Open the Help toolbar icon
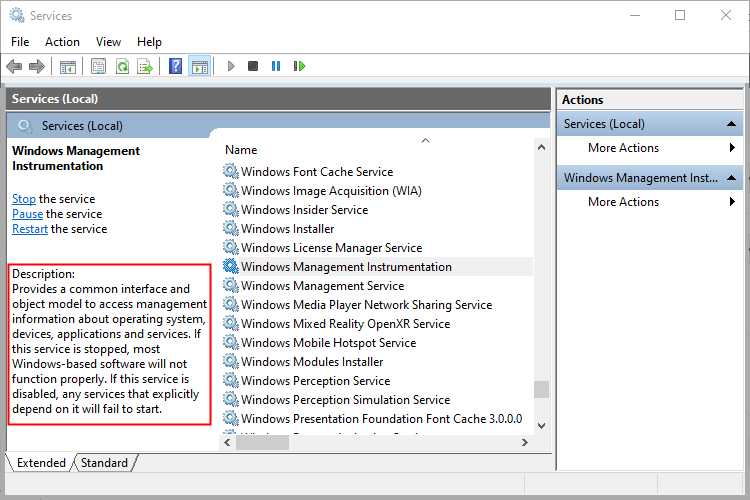The width and height of the screenshot is (750, 500). tap(176, 66)
